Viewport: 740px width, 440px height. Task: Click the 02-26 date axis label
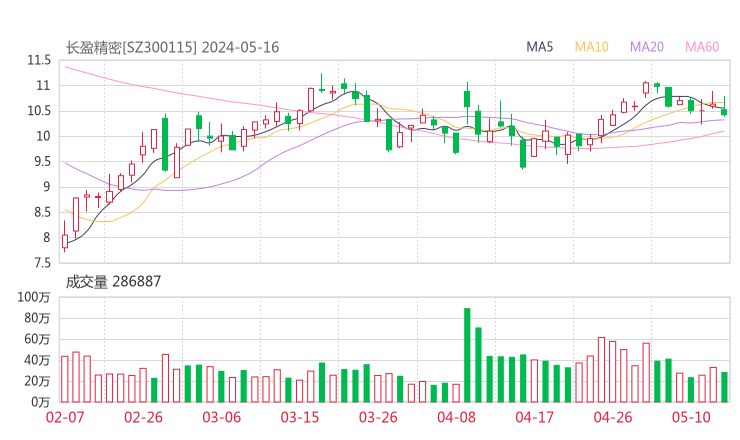pyautogui.click(x=143, y=417)
